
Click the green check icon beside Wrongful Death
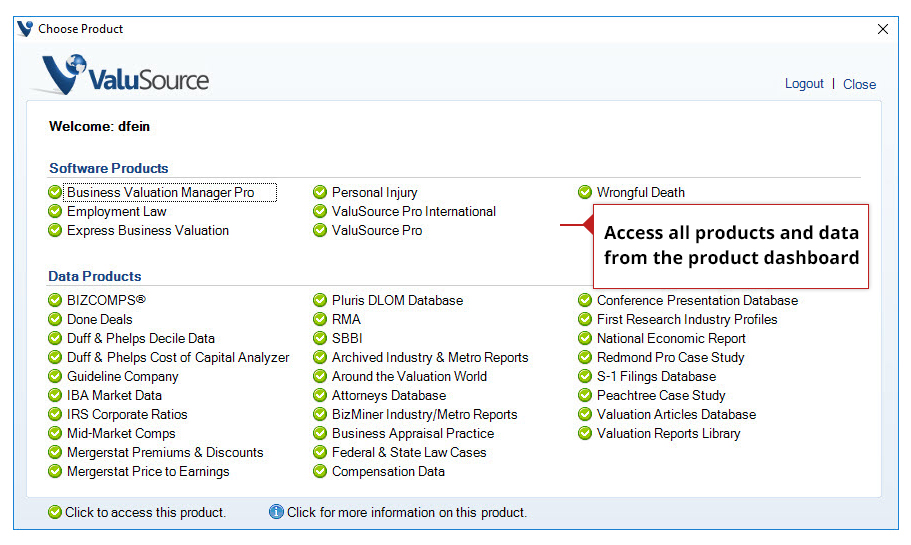(x=585, y=192)
